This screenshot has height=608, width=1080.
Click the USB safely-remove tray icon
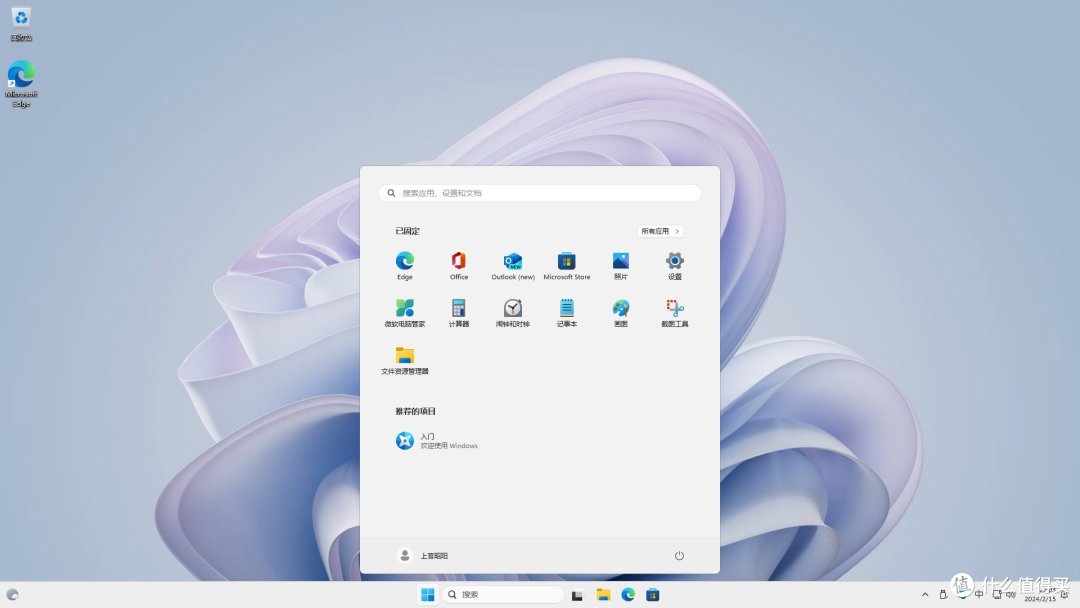coord(943,594)
